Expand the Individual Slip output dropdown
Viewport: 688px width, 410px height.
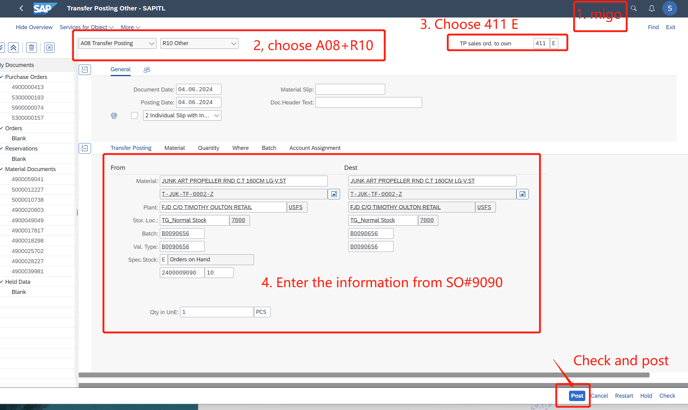click(216, 116)
